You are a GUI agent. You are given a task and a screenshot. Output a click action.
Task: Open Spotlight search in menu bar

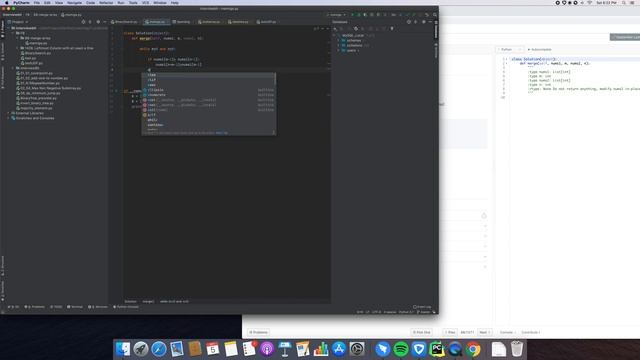pos(624,3)
